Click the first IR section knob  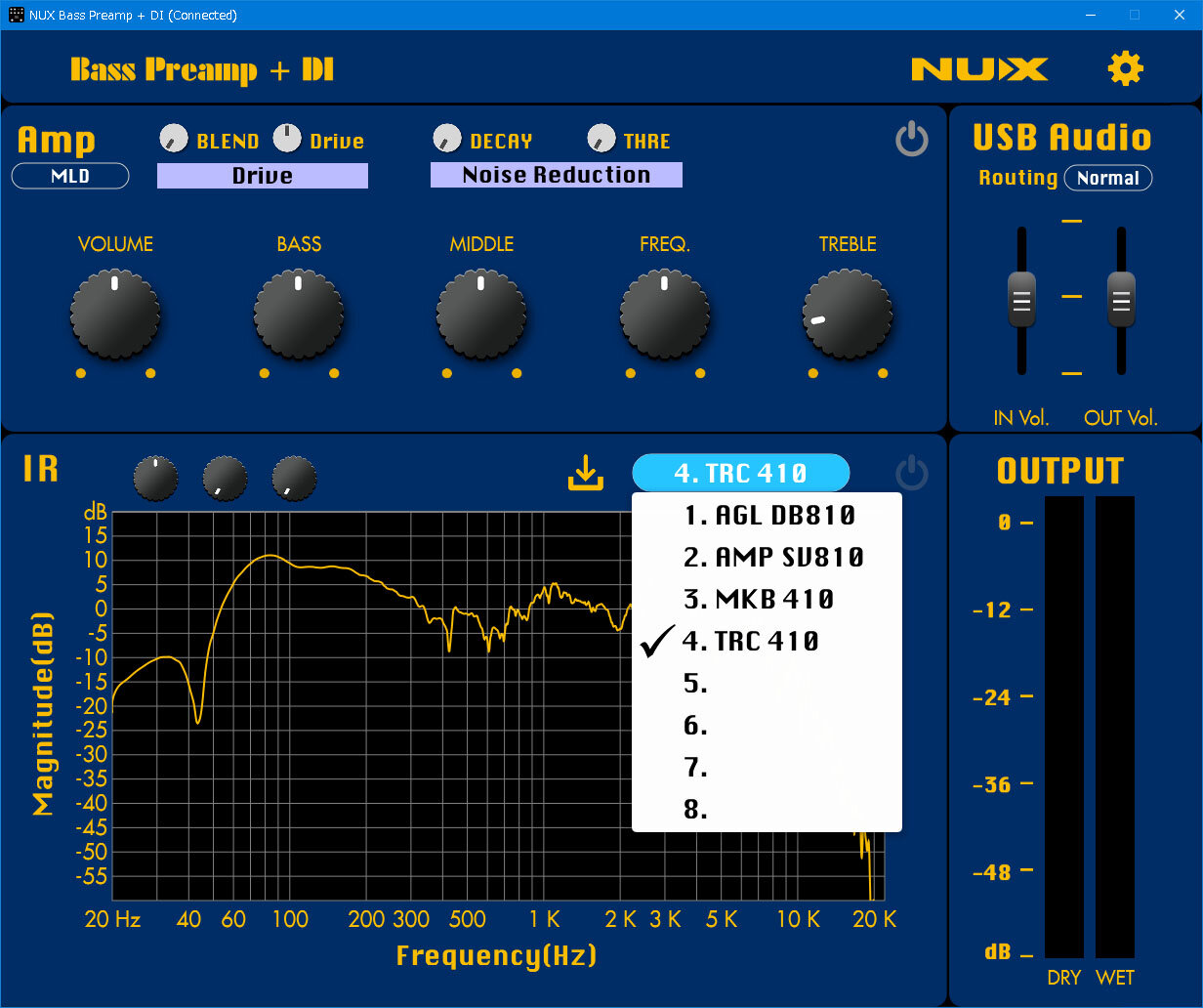tap(156, 478)
